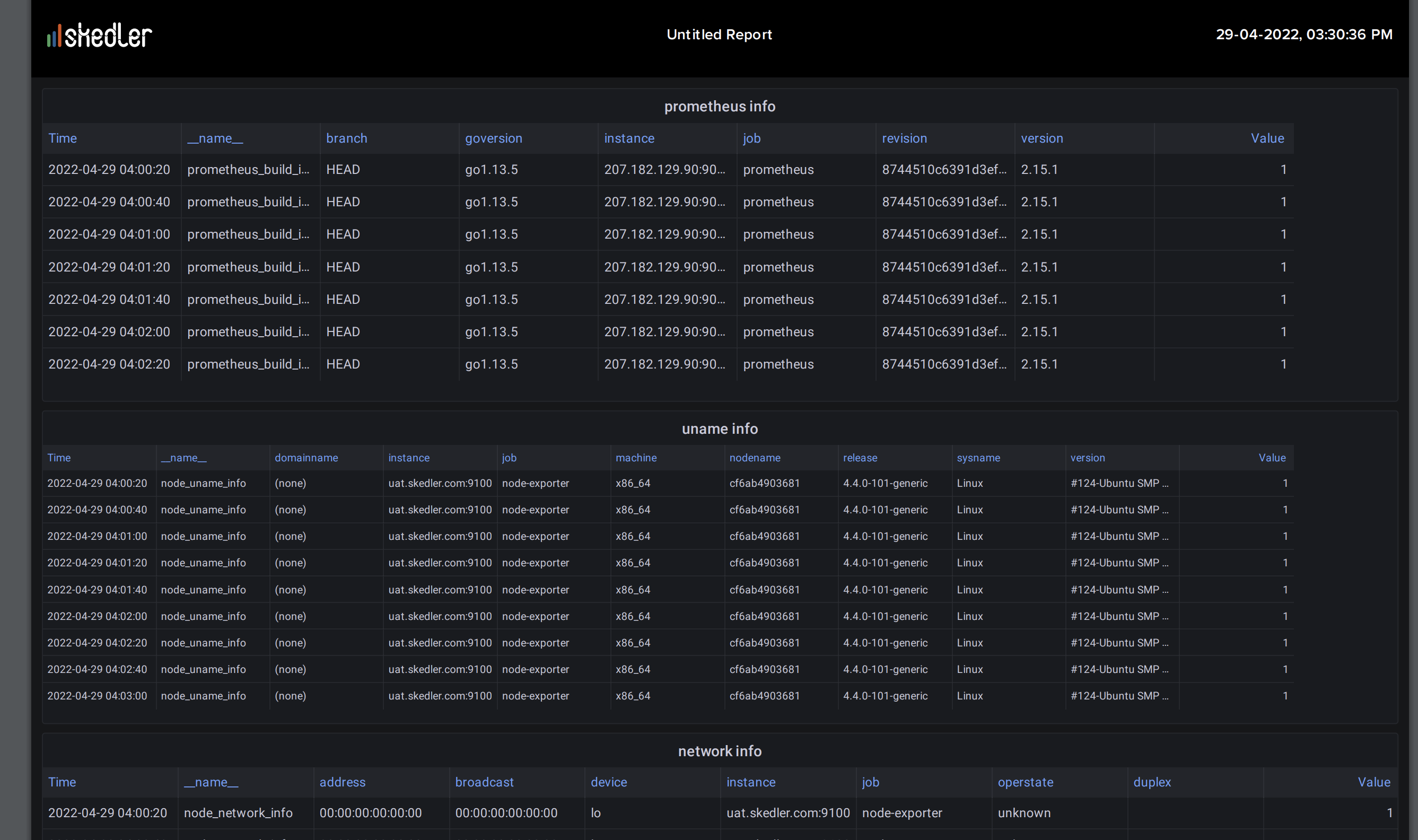Click the Untitled Report title link
Image resolution: width=1418 pixels, height=840 pixels.
pyautogui.click(x=721, y=34)
